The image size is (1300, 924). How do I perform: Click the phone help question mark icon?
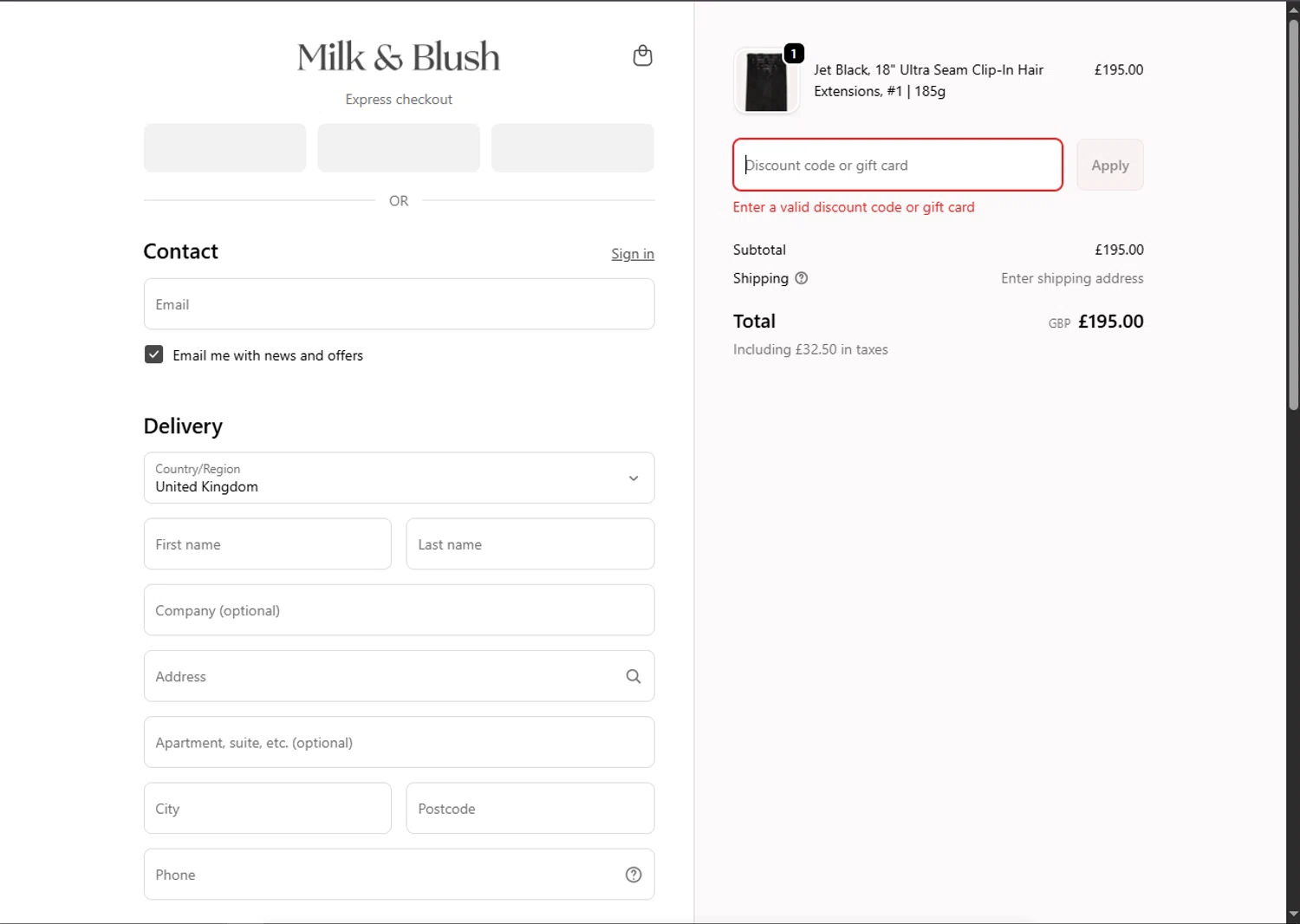(634, 875)
